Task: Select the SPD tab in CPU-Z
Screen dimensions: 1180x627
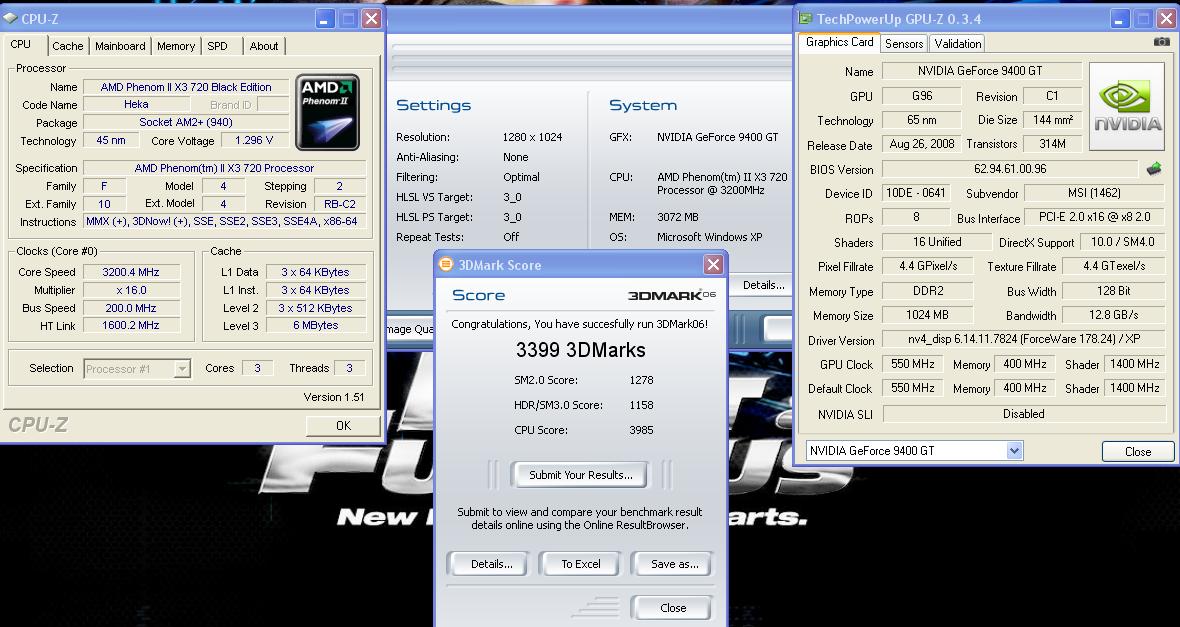Action: point(217,46)
